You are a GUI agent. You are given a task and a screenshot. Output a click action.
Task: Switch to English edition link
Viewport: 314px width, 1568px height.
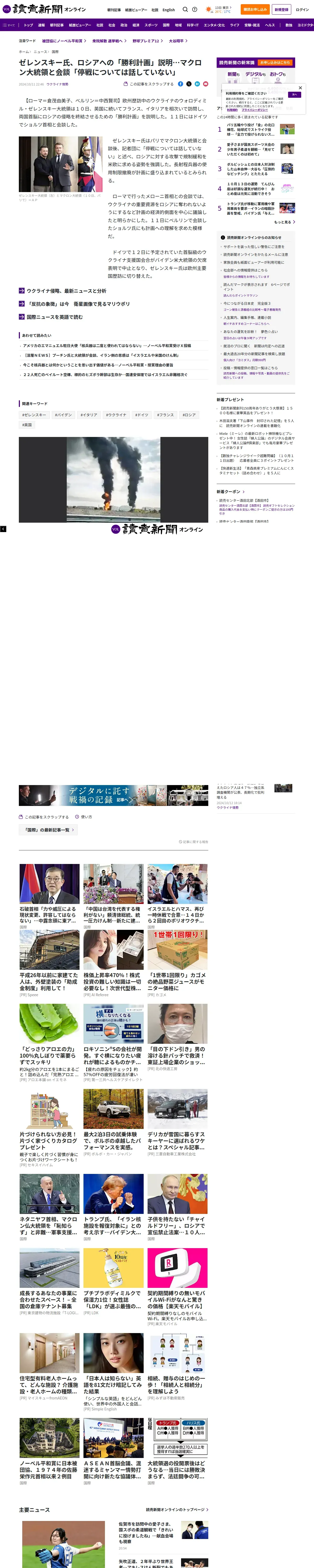pos(168,10)
